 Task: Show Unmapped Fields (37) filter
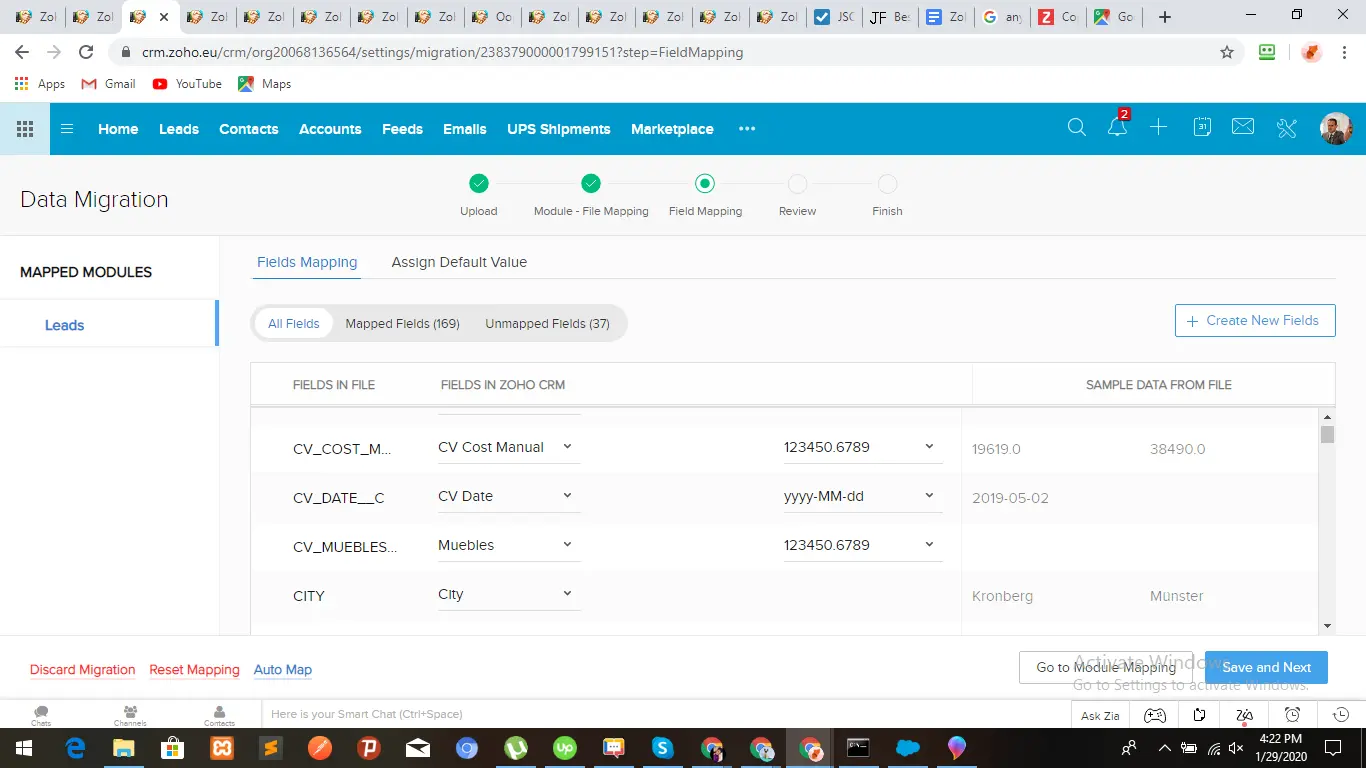[x=547, y=324]
